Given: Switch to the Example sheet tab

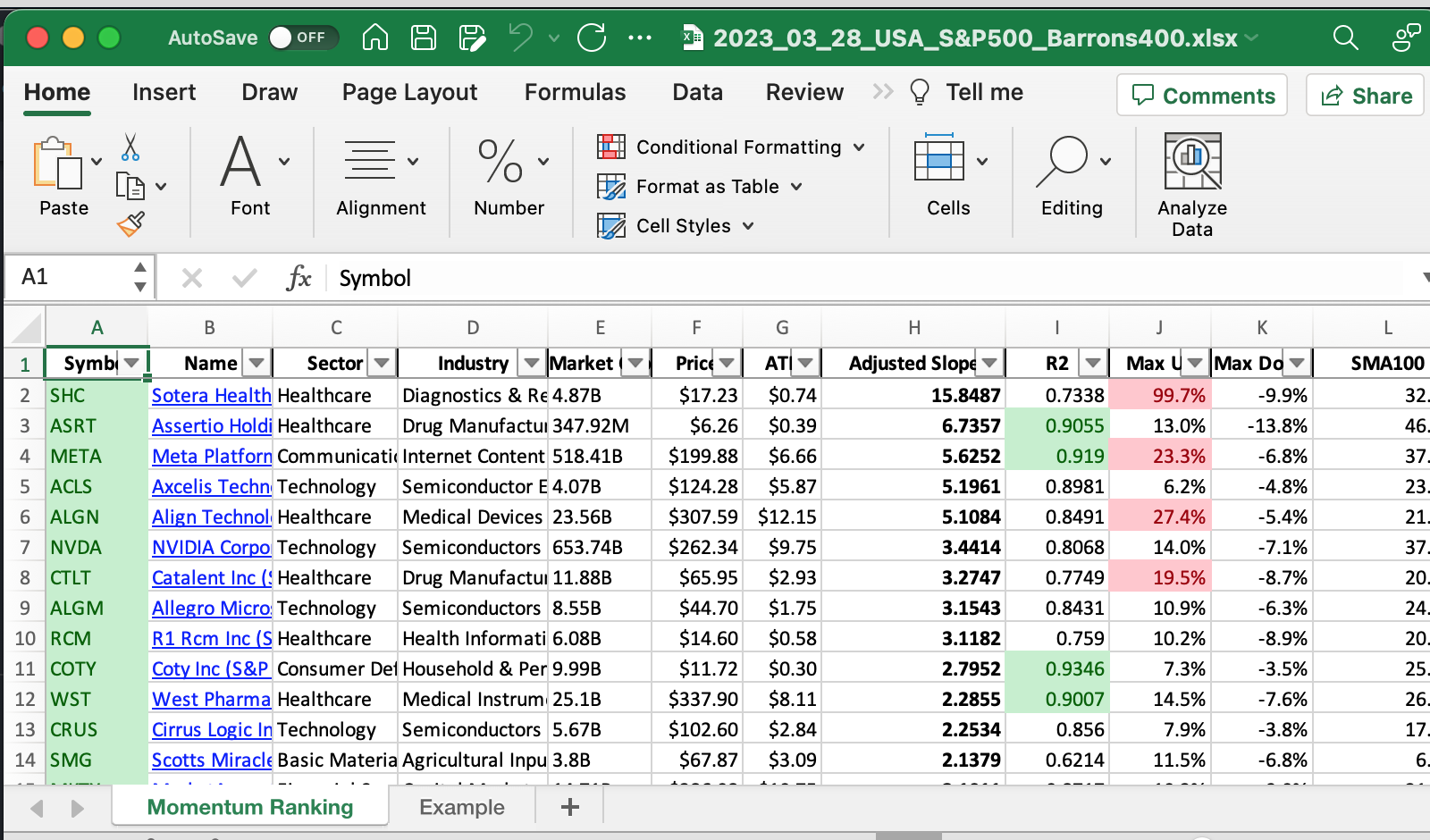Looking at the screenshot, I should (x=461, y=807).
